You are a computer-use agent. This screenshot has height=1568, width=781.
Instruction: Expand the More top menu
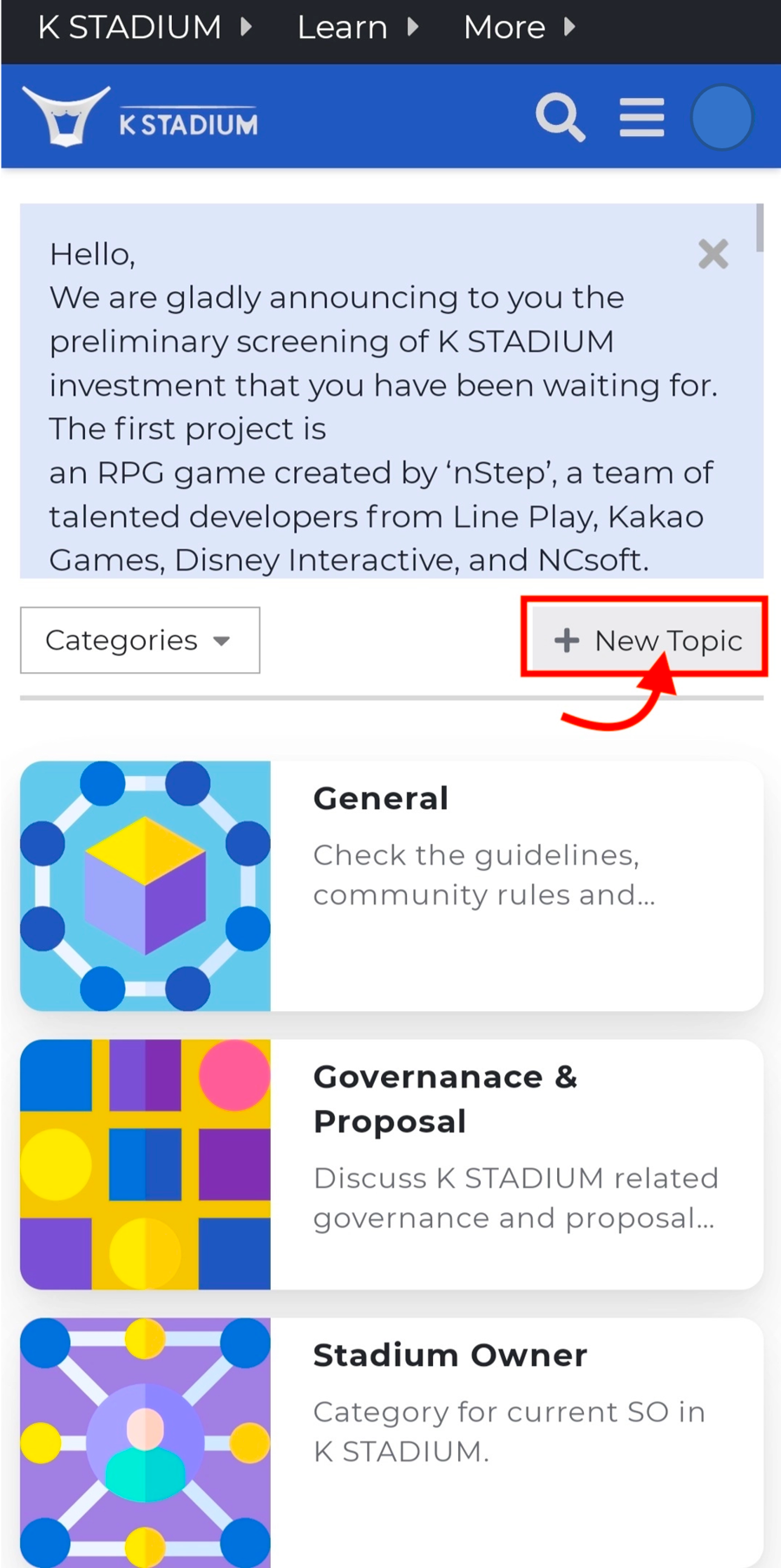point(518,28)
